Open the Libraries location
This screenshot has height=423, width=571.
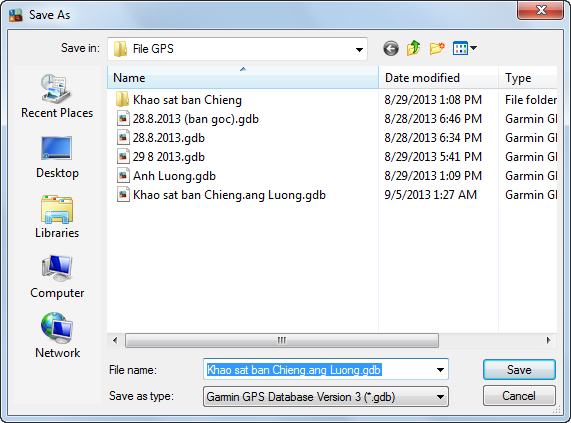[x=57, y=217]
